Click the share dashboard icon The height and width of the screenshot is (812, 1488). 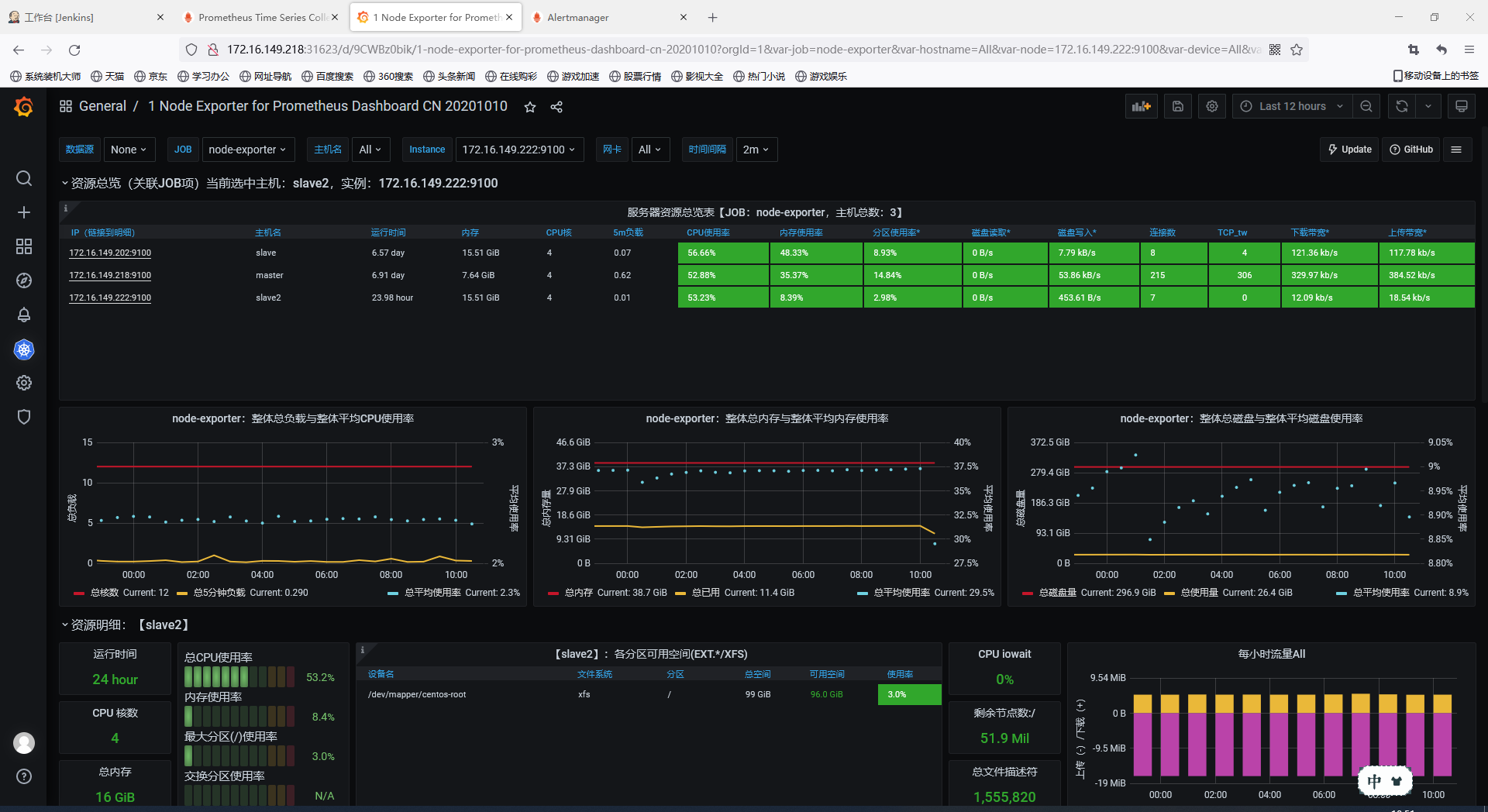coord(556,107)
